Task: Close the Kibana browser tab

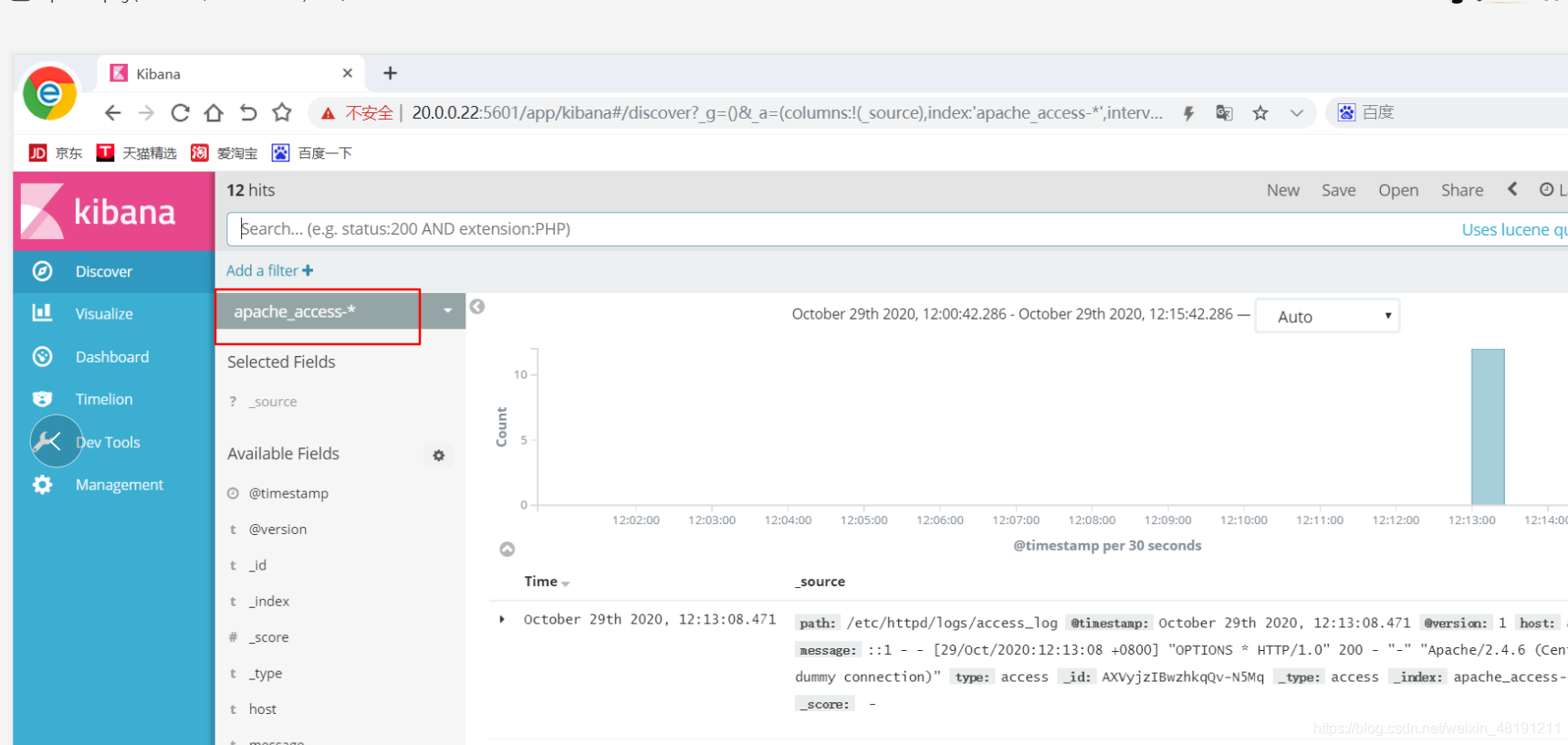Action: [x=347, y=73]
